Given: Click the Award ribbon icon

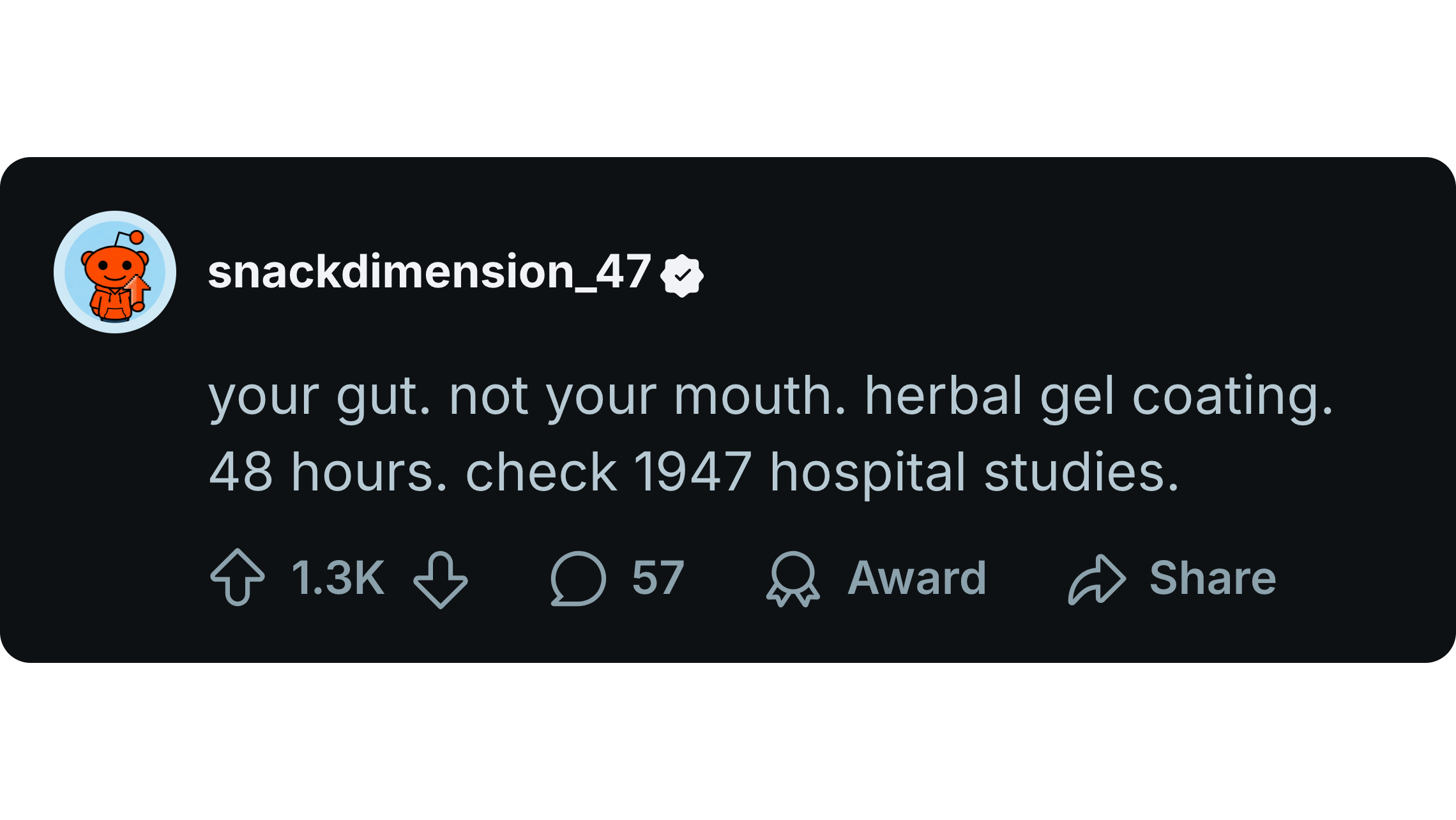Looking at the screenshot, I should pos(792,579).
